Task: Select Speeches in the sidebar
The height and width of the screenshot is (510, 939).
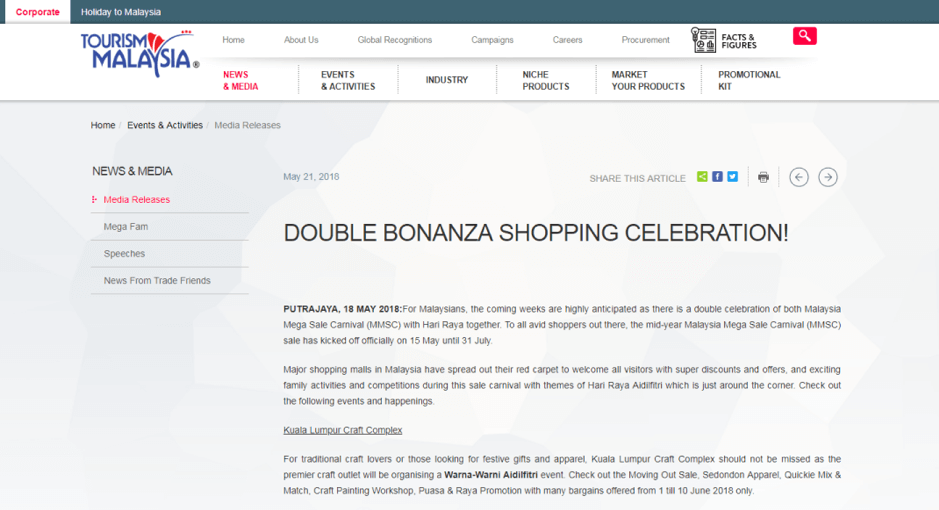Action: coord(124,254)
